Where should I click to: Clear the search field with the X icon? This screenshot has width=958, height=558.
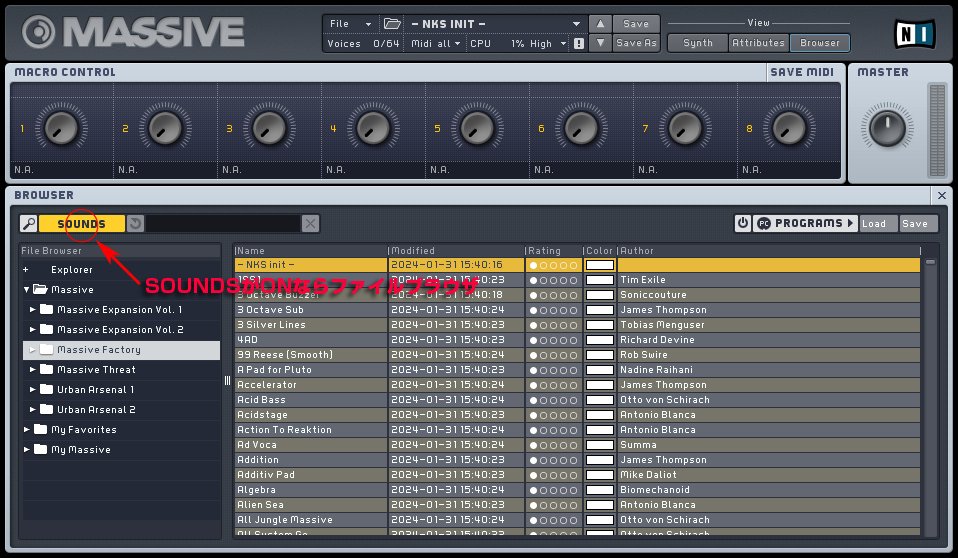pyautogui.click(x=310, y=224)
